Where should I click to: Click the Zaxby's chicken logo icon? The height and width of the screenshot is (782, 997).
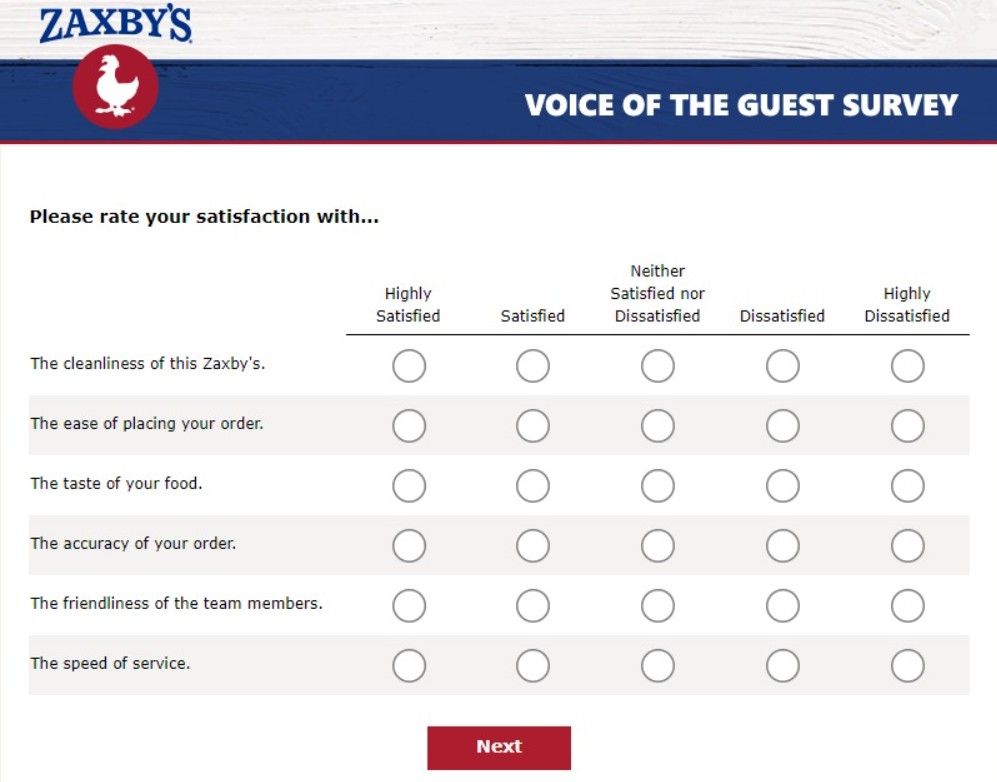(115, 86)
